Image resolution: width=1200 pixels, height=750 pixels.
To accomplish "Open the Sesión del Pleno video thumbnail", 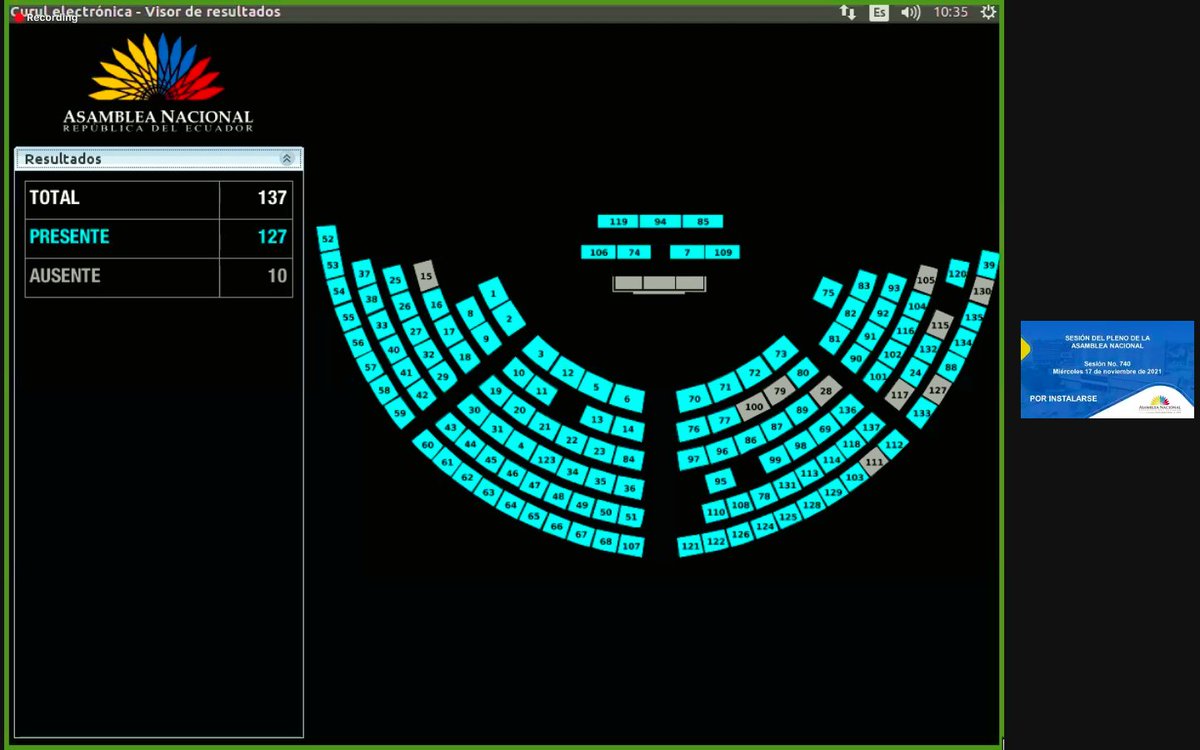I will coord(1107,369).
